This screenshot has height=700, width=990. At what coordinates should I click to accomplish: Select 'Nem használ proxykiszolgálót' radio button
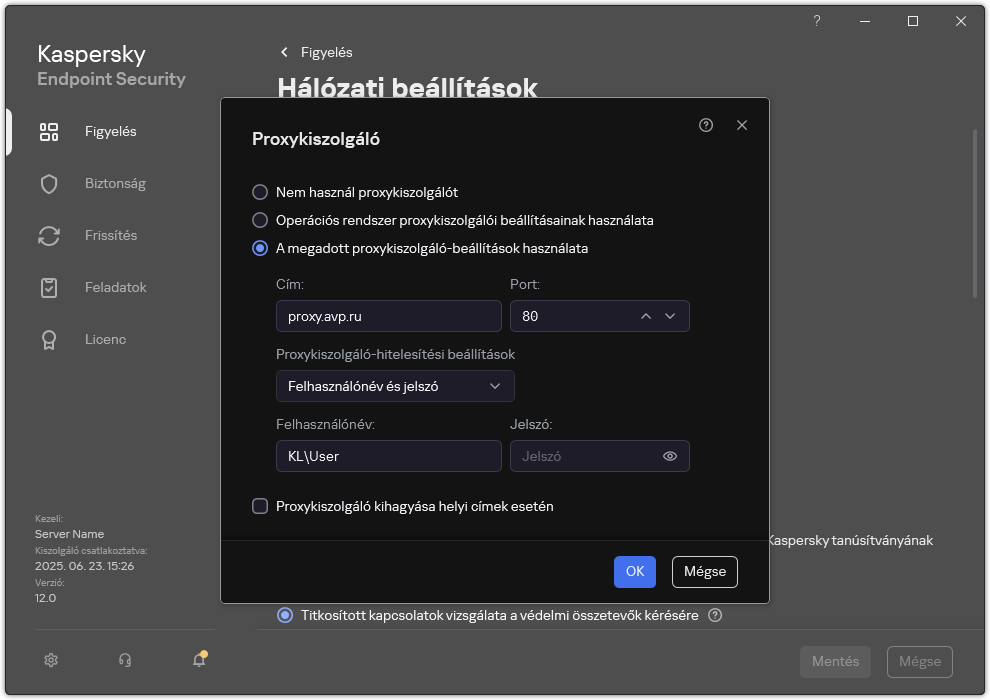260,192
